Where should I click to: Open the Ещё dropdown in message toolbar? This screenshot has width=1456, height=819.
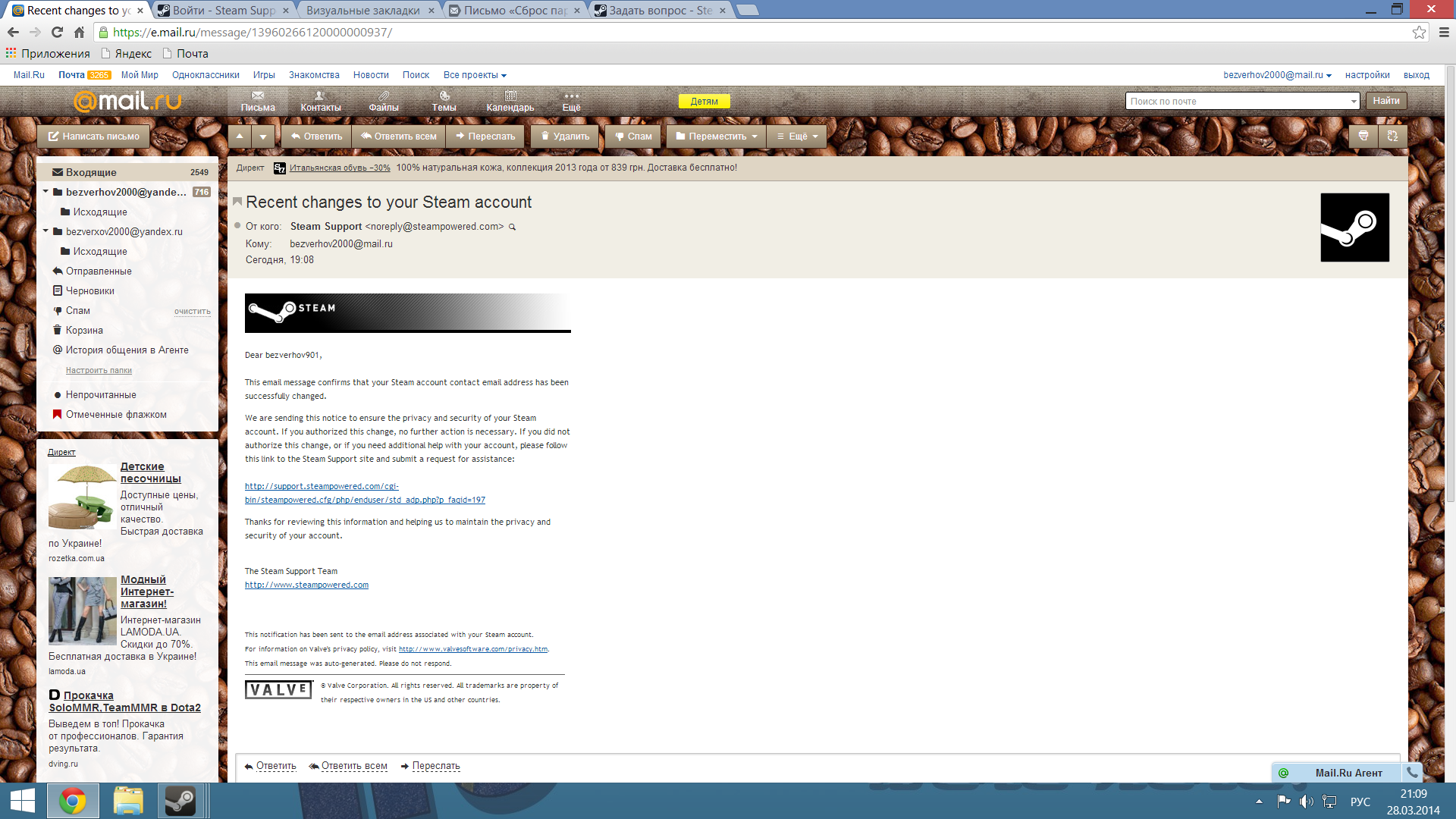797,136
